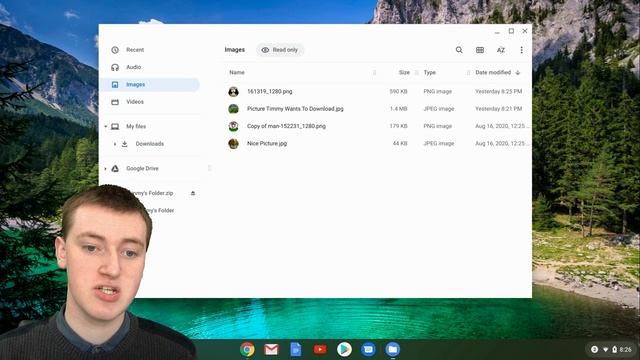Open My files in sidebar
This screenshot has width=640, height=360.
point(136,127)
